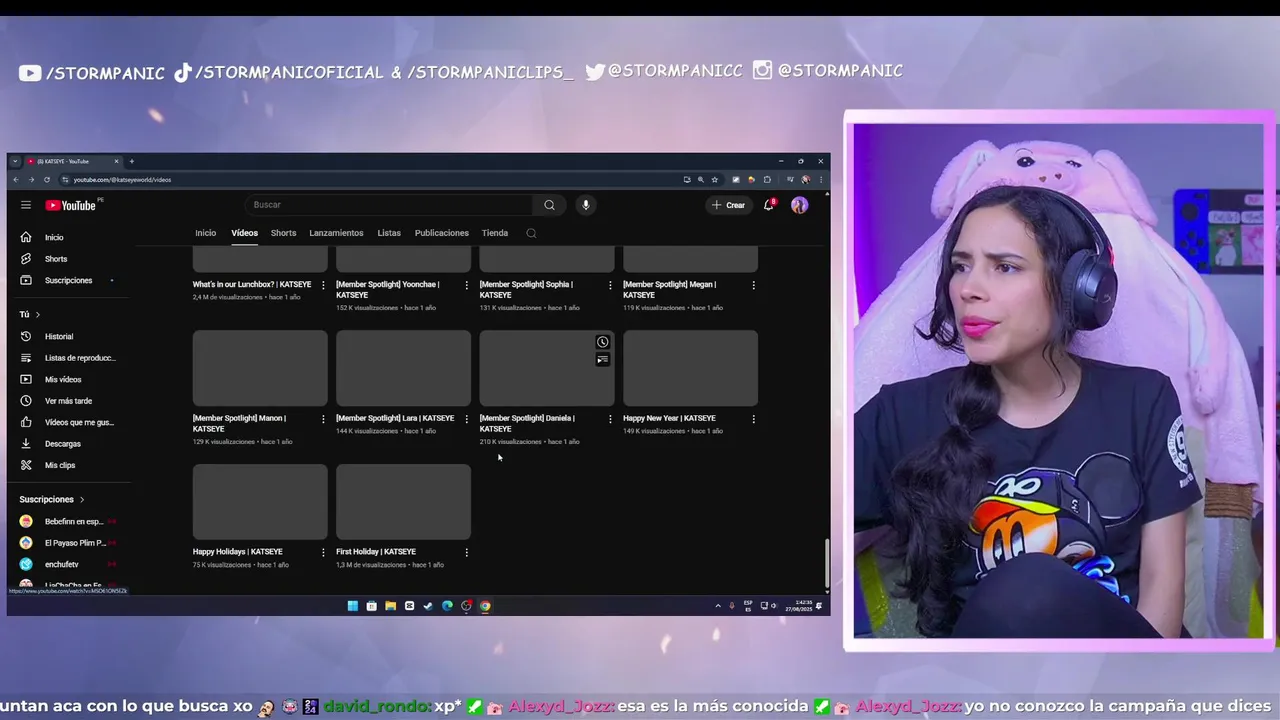
Task: Open Steam from the taskbar
Action: point(428,606)
